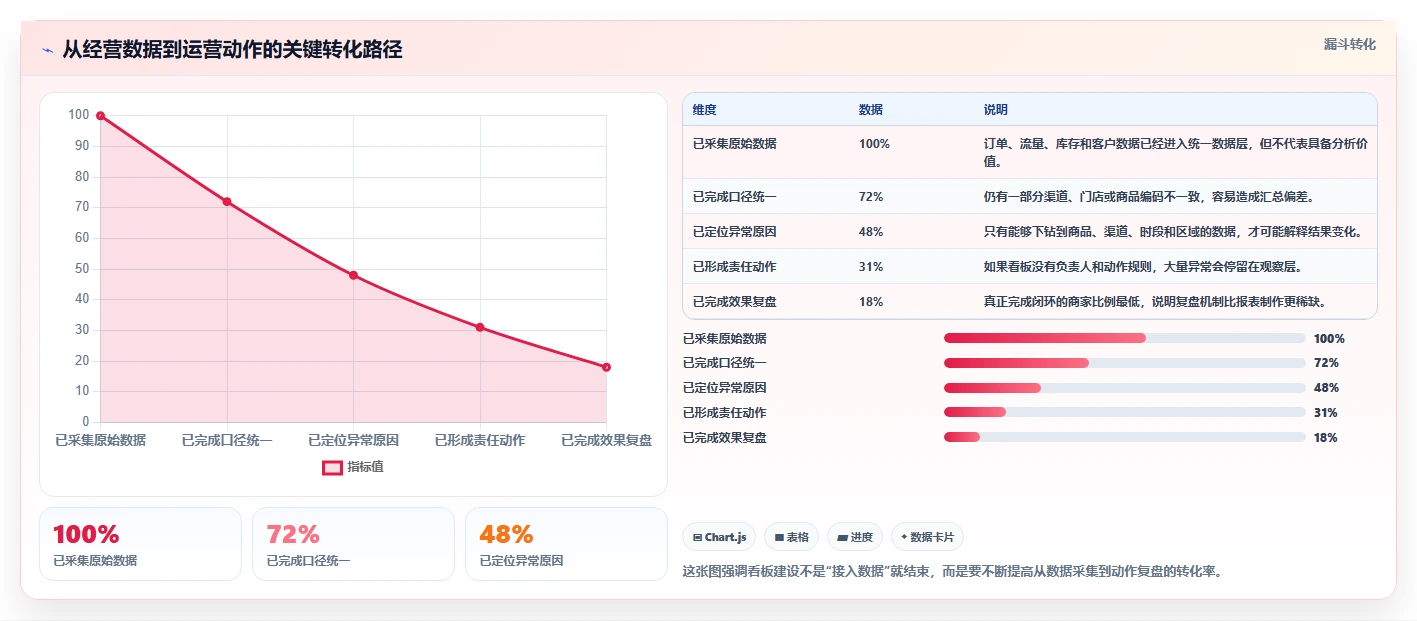Viewport: 1417px width, 621px height.
Task: Click the chart data point at 已定位异常原因
Action: coord(353,275)
